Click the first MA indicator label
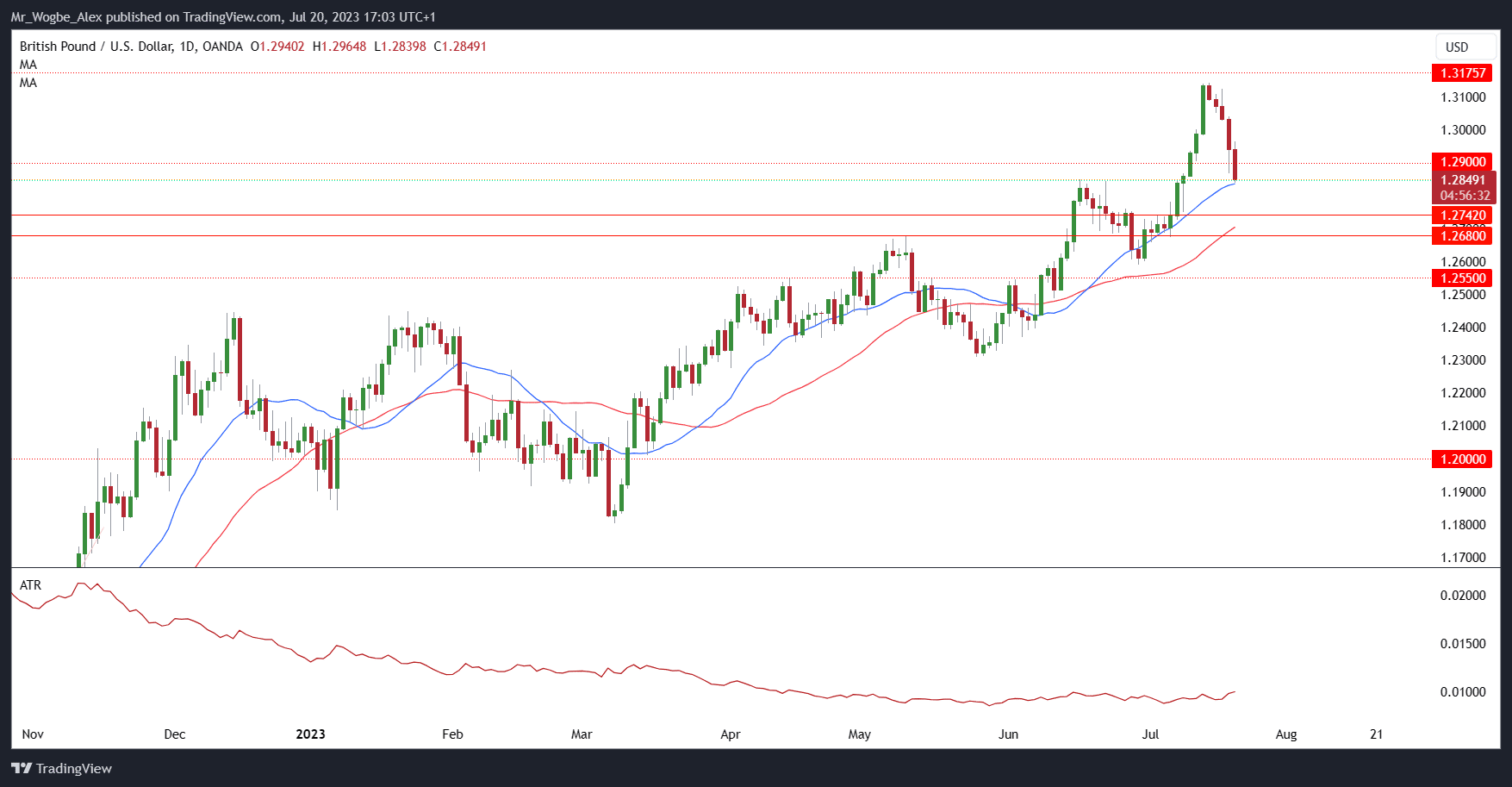The height and width of the screenshot is (787, 1512). pos(28,65)
